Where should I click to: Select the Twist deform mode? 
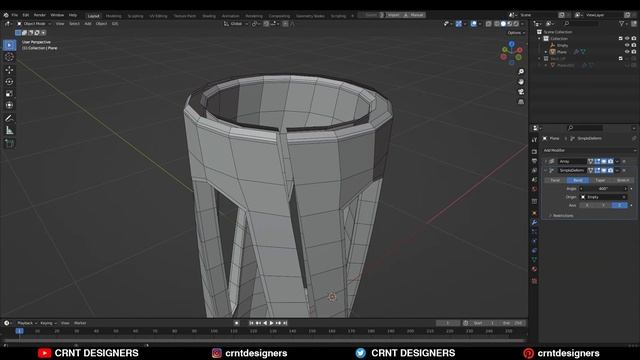[556, 180]
